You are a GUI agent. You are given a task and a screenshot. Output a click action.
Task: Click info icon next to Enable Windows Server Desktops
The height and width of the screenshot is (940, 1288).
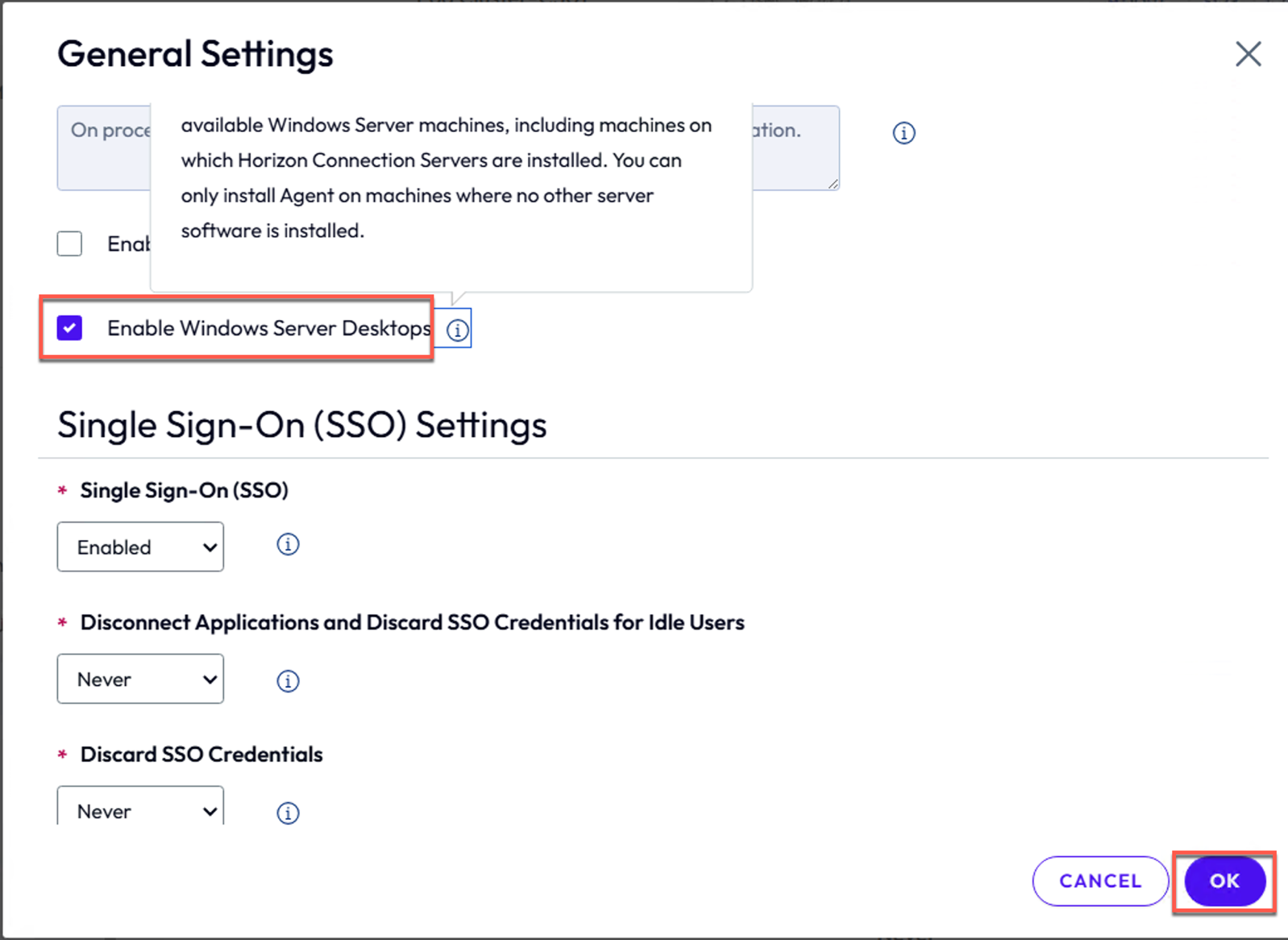click(x=457, y=330)
